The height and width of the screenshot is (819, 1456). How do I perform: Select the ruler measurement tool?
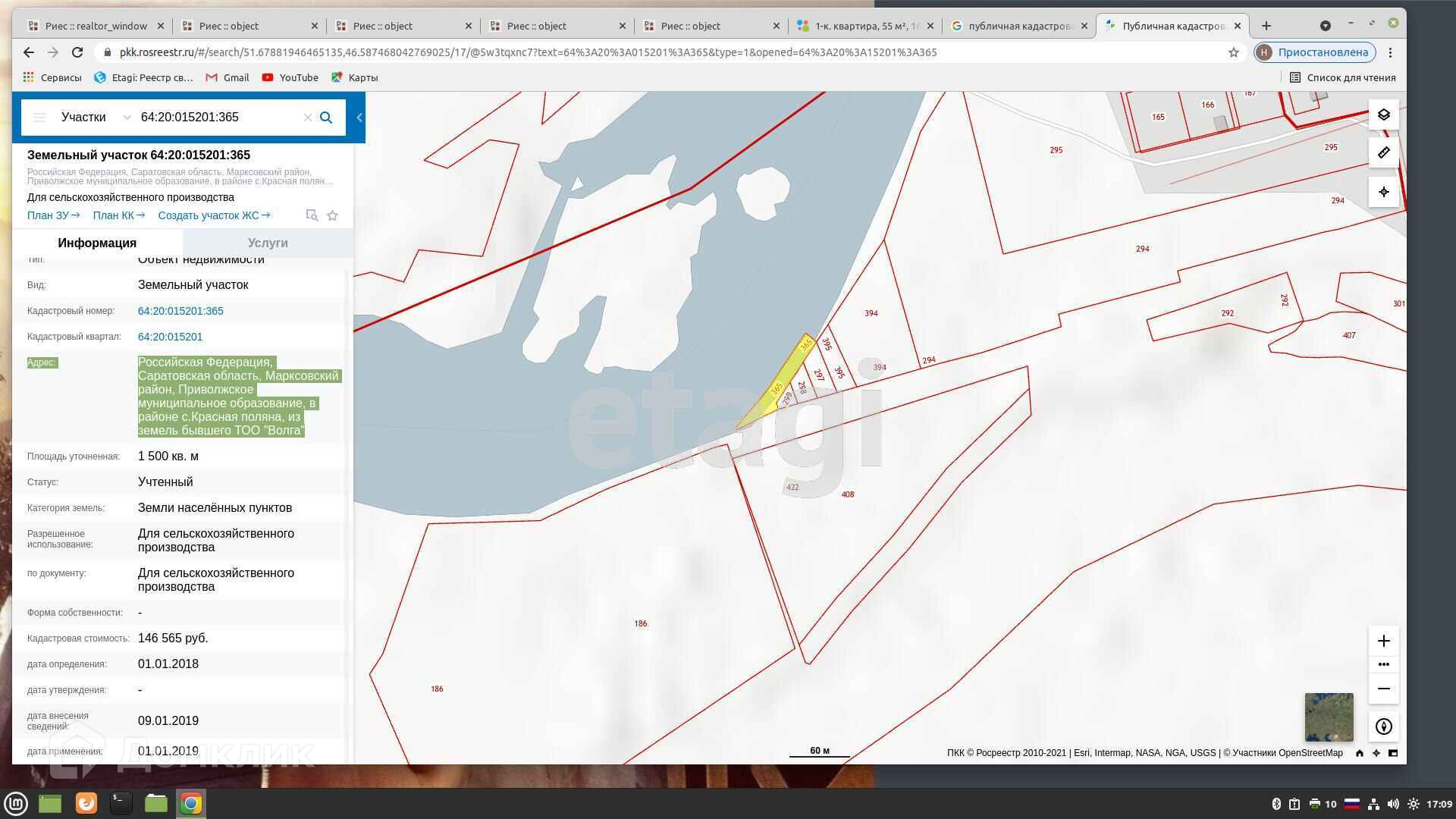pyautogui.click(x=1383, y=153)
